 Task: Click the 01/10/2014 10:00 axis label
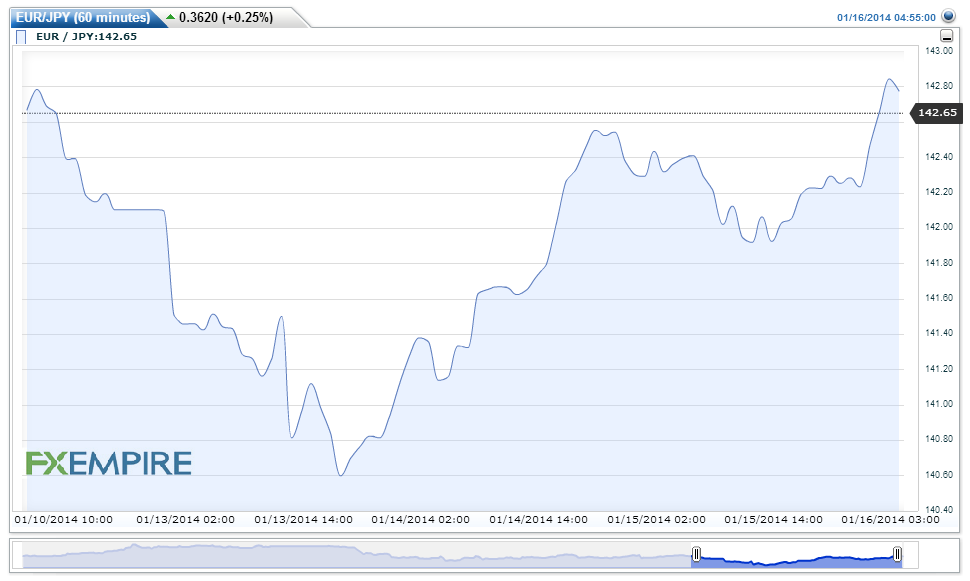(64, 520)
